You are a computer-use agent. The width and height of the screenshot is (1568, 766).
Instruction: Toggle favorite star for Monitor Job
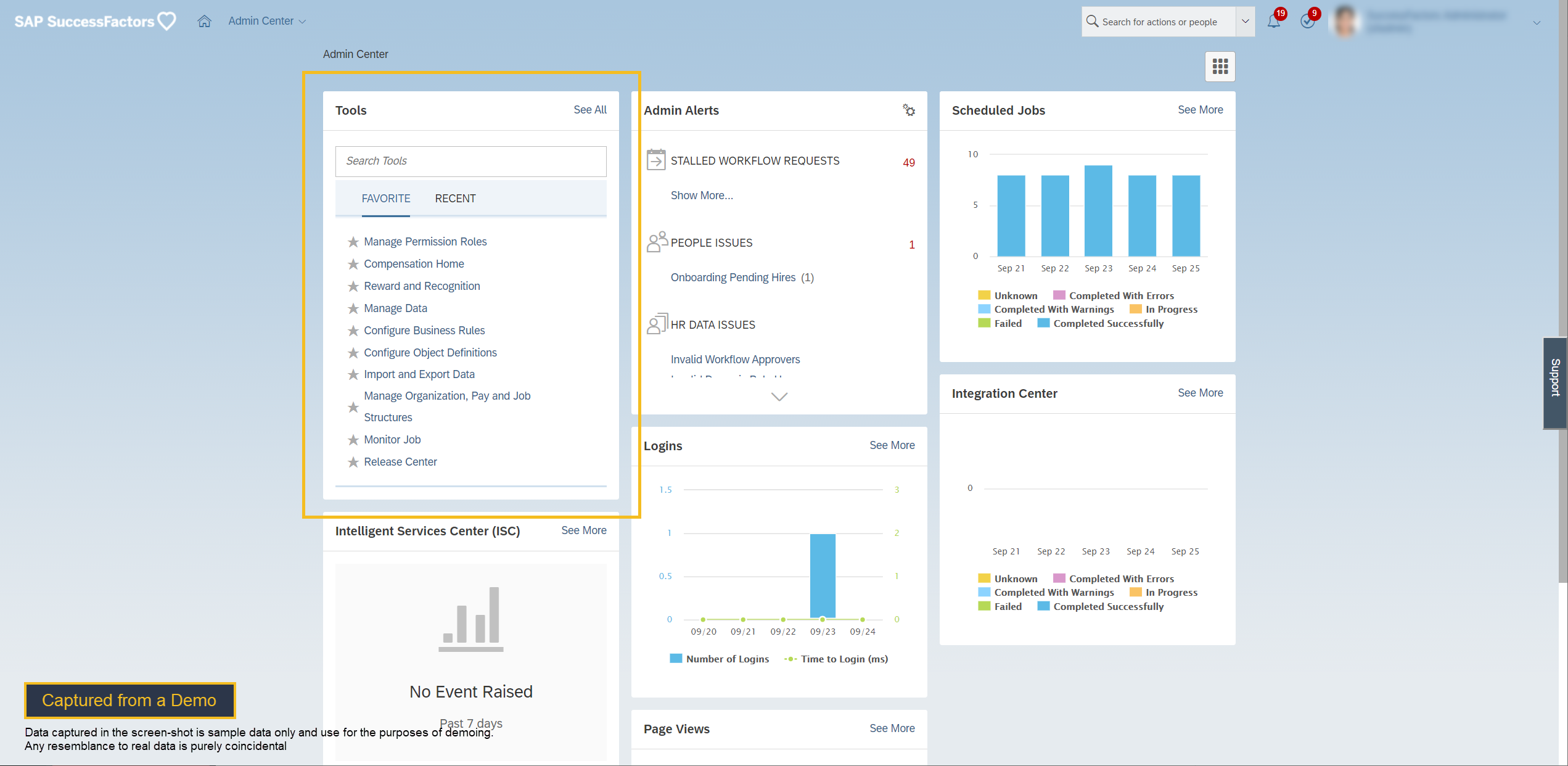pos(353,440)
